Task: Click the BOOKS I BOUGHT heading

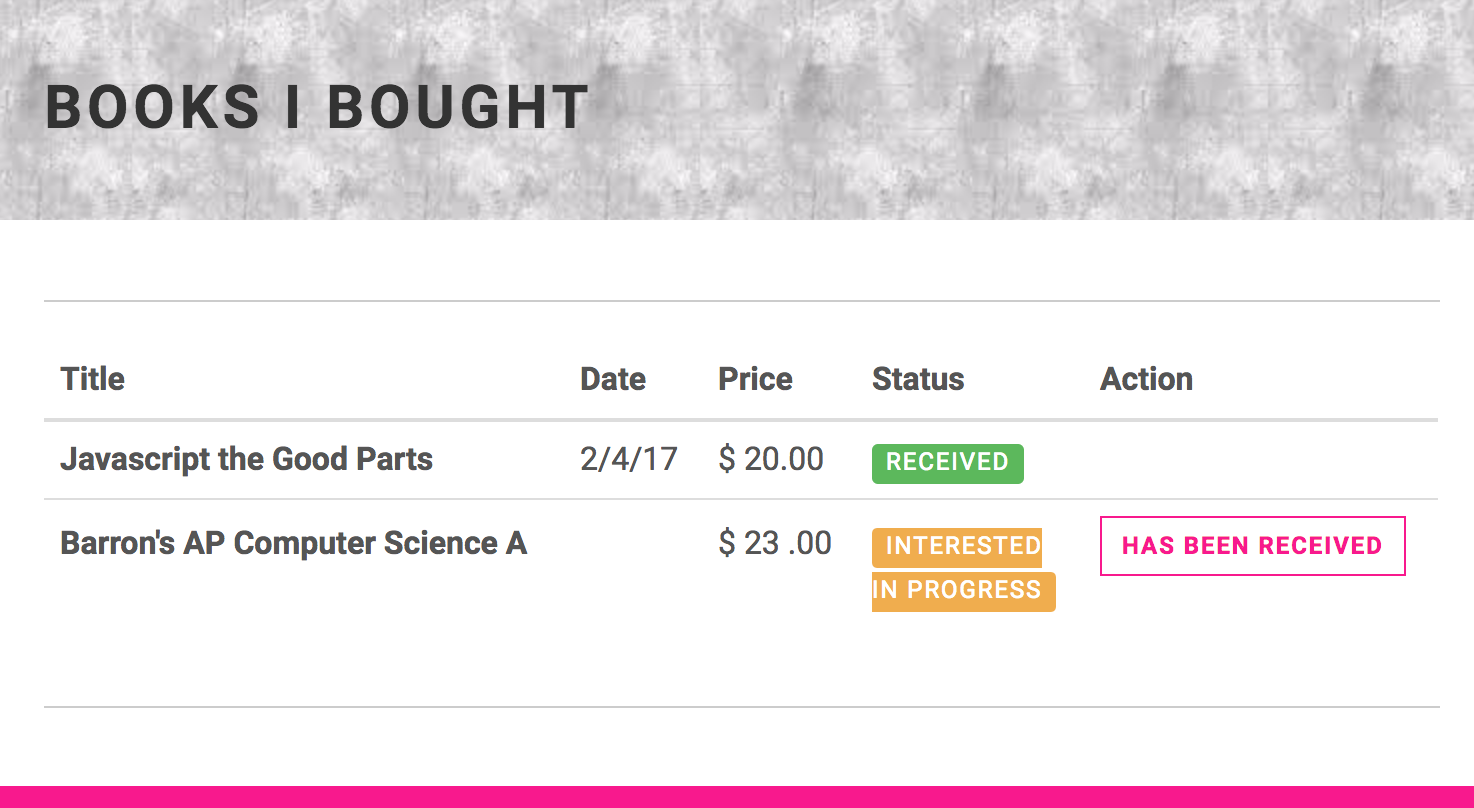Action: coord(316,108)
